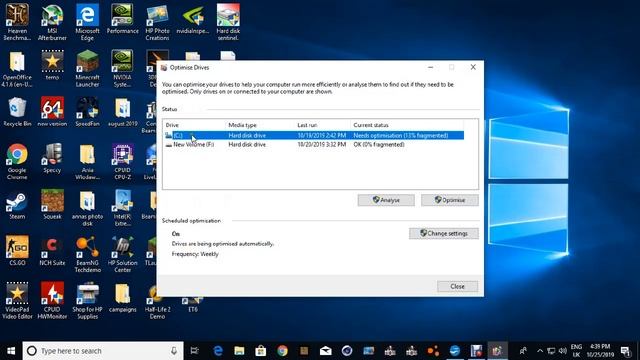The image size is (640, 360).
Task: Select the Minecraft Launcher desktop icon
Action: coord(87,69)
